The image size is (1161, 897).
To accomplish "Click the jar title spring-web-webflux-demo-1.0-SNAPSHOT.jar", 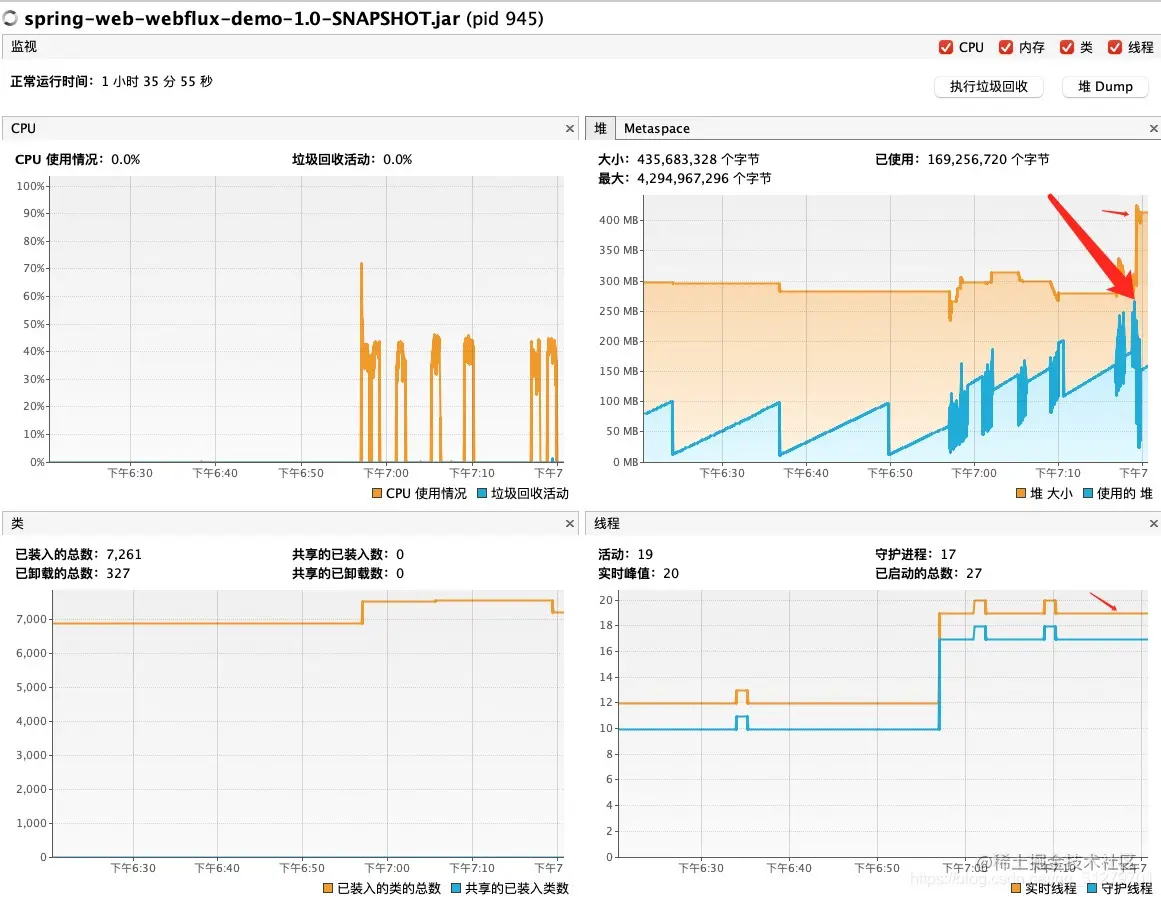I will [243, 18].
